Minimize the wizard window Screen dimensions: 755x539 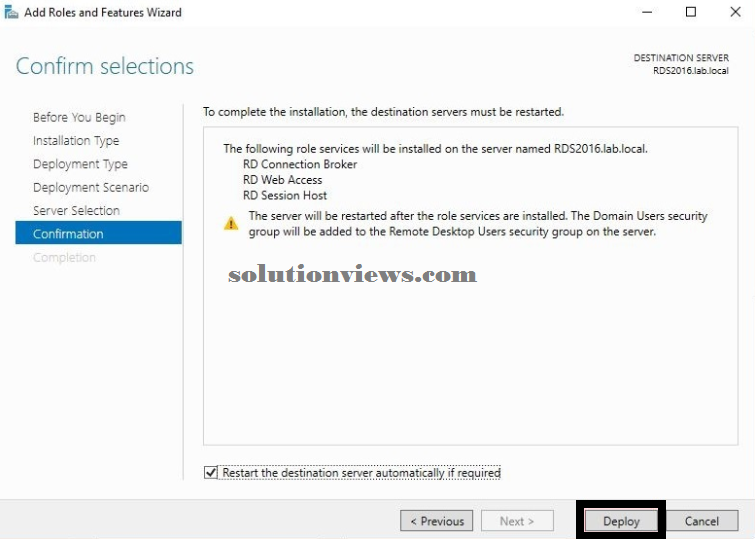click(x=647, y=12)
